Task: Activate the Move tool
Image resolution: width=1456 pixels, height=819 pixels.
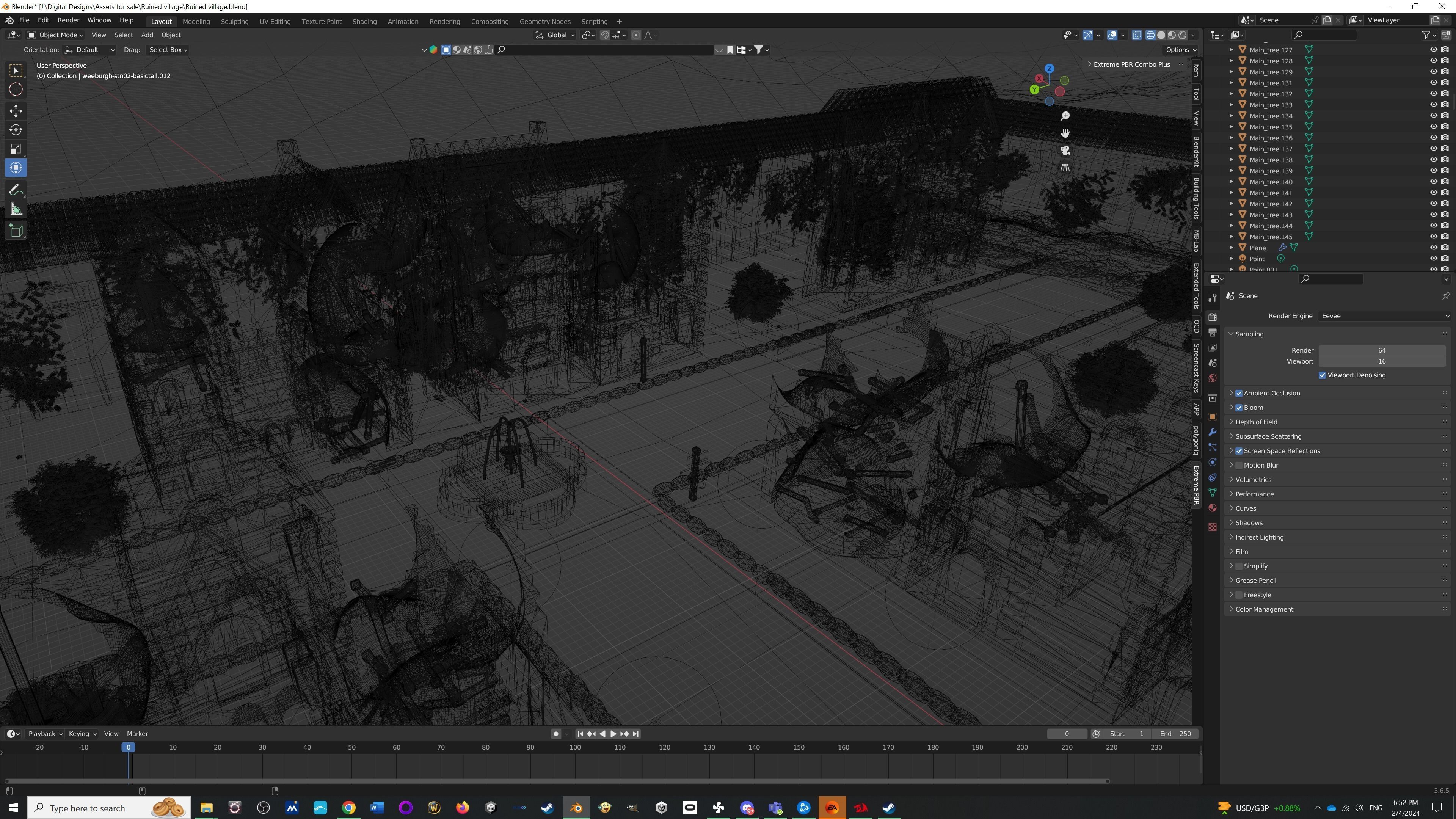Action: (x=16, y=111)
